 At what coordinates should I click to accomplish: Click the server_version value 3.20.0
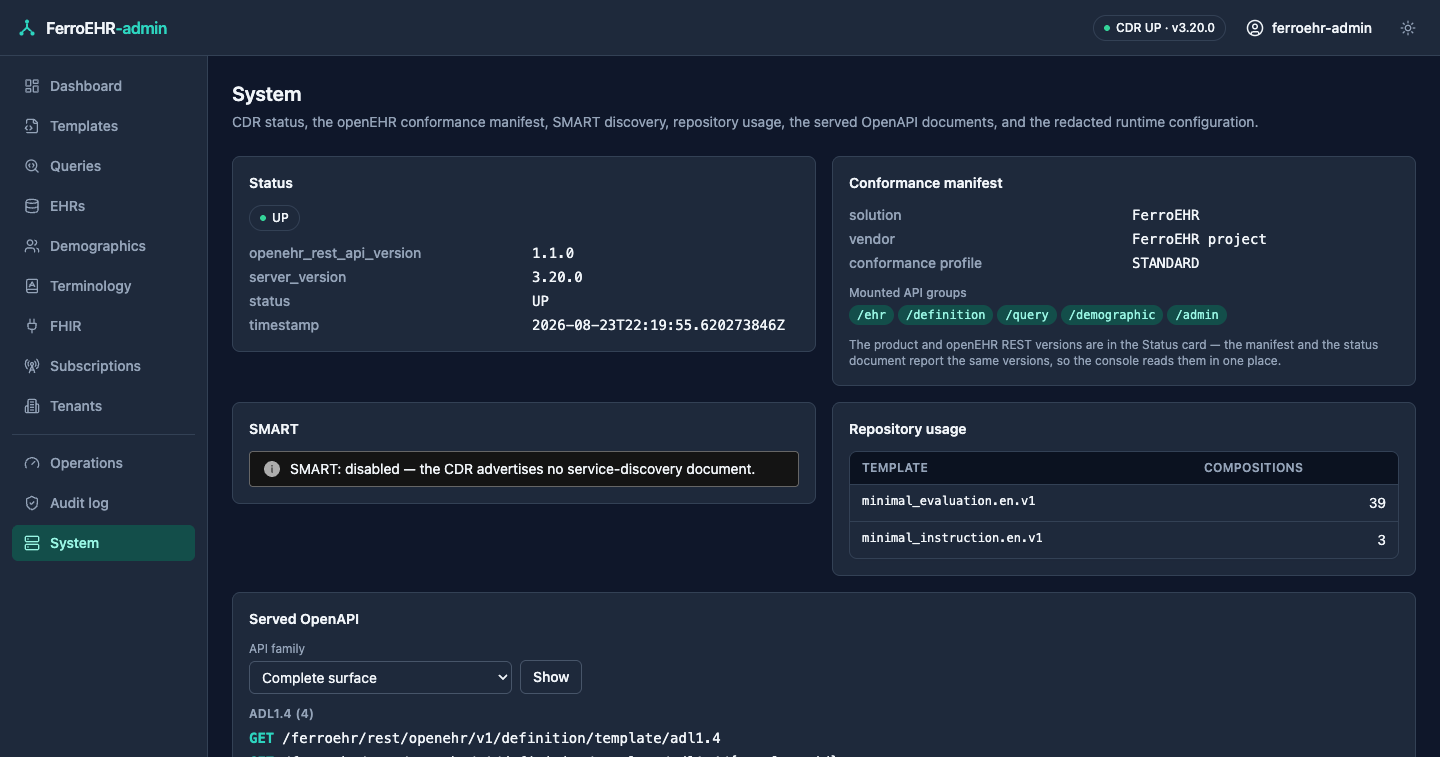[x=557, y=277]
